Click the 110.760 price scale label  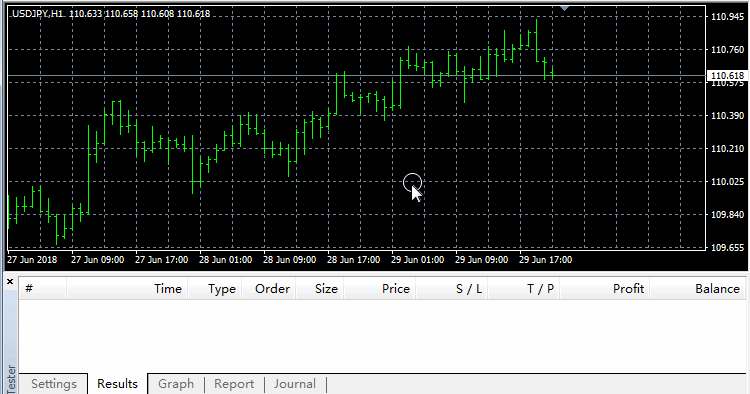tap(728, 50)
